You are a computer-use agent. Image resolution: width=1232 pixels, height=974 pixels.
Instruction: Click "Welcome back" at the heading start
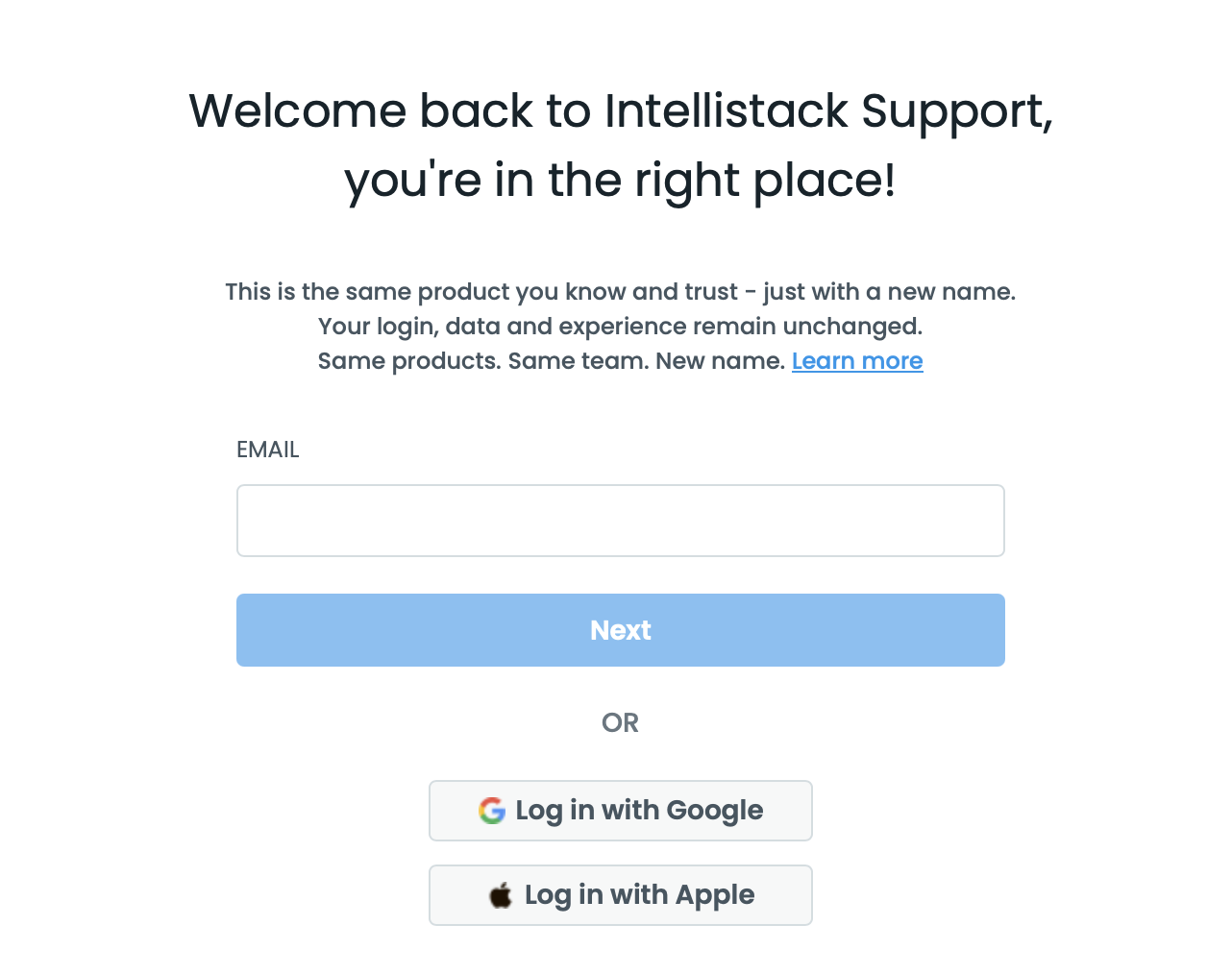pos(362,111)
